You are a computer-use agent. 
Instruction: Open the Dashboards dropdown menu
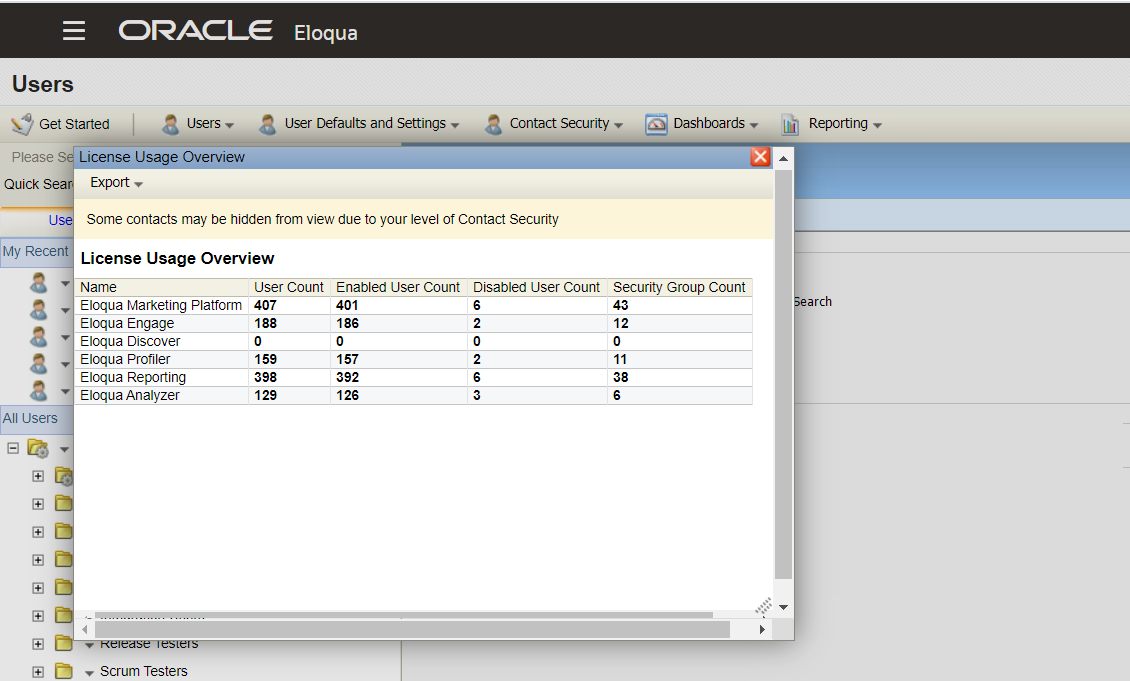point(716,124)
